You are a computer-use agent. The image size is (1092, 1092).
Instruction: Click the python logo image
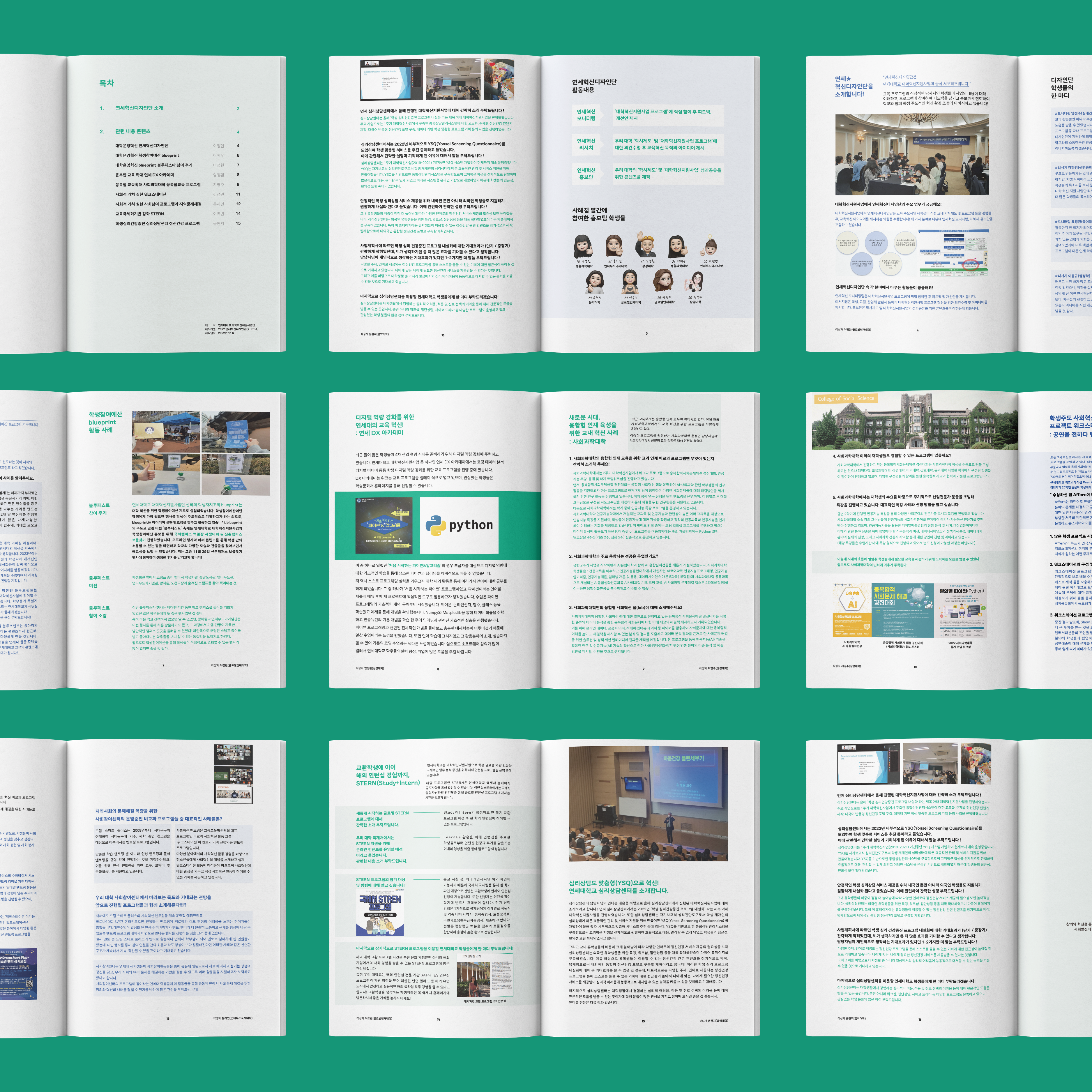(x=459, y=526)
